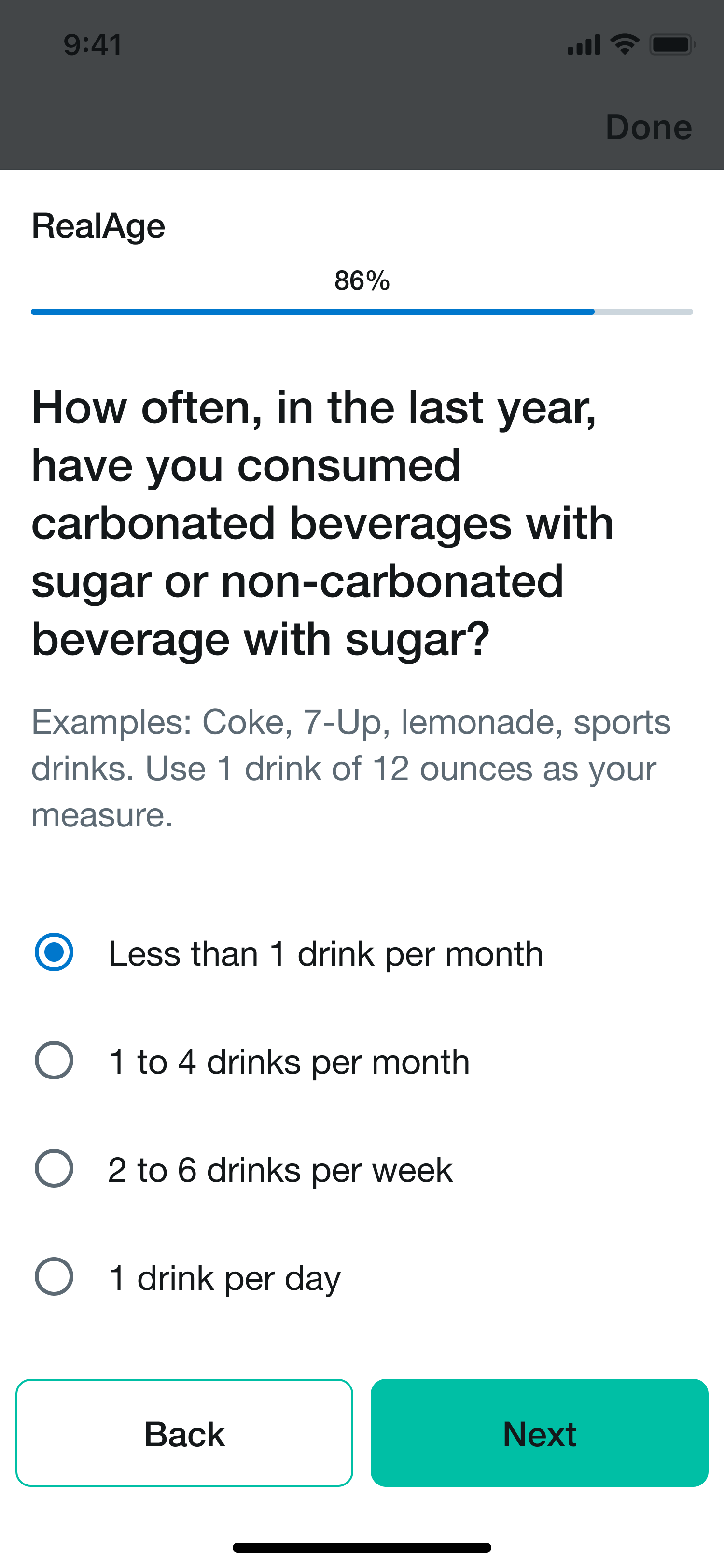
Task: Tap the RealAge title text
Action: [x=98, y=226]
